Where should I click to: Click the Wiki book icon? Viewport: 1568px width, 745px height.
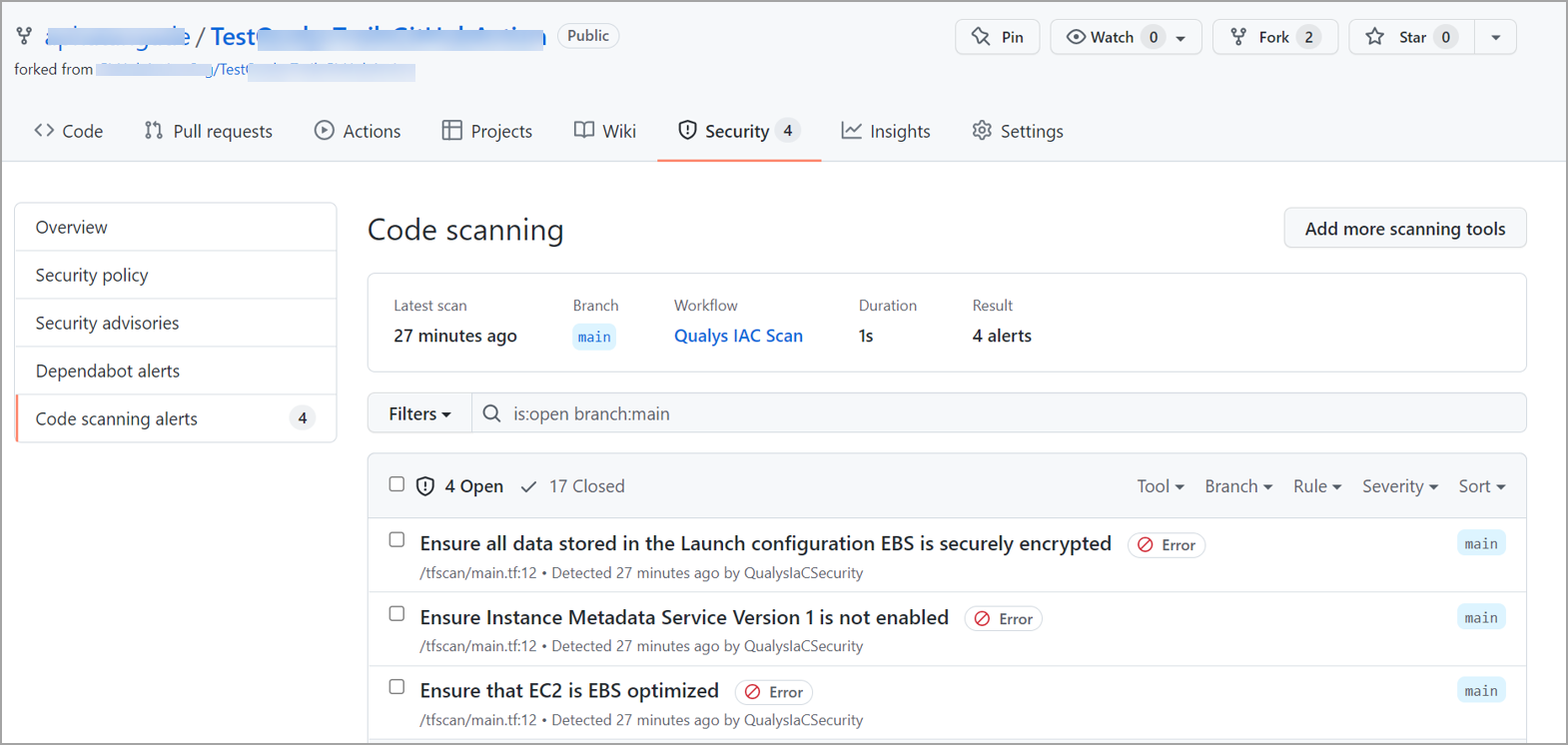tap(584, 131)
